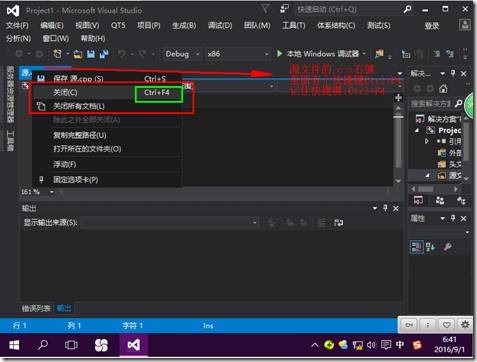Click the green Start debugging play icon
This screenshot has width=477, height=362.
pos(279,53)
